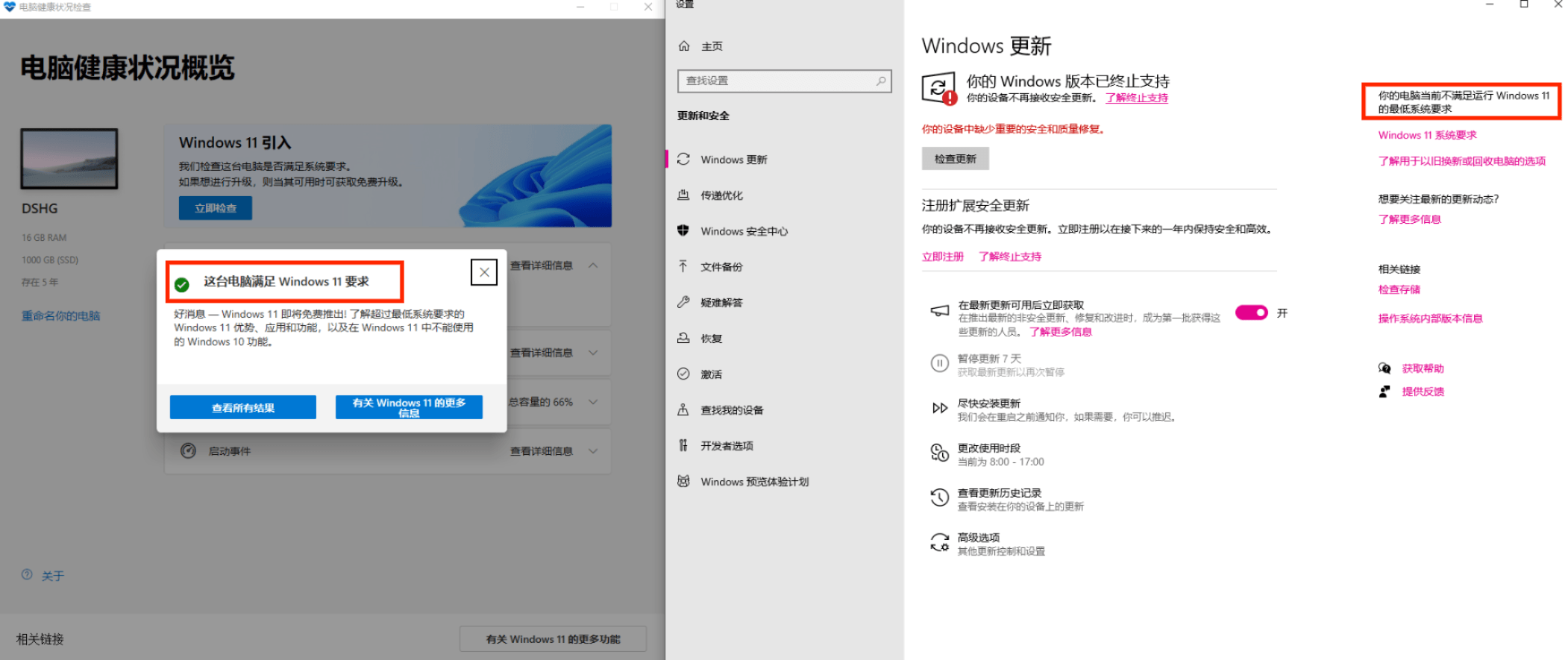Click the 关于 link in health check
This screenshot has height=660, width=1568.
pos(53,576)
